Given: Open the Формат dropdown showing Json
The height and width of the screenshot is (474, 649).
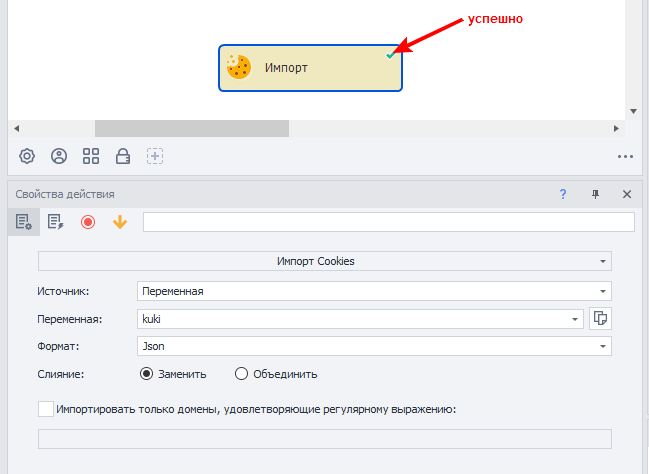Looking at the screenshot, I should (374, 346).
